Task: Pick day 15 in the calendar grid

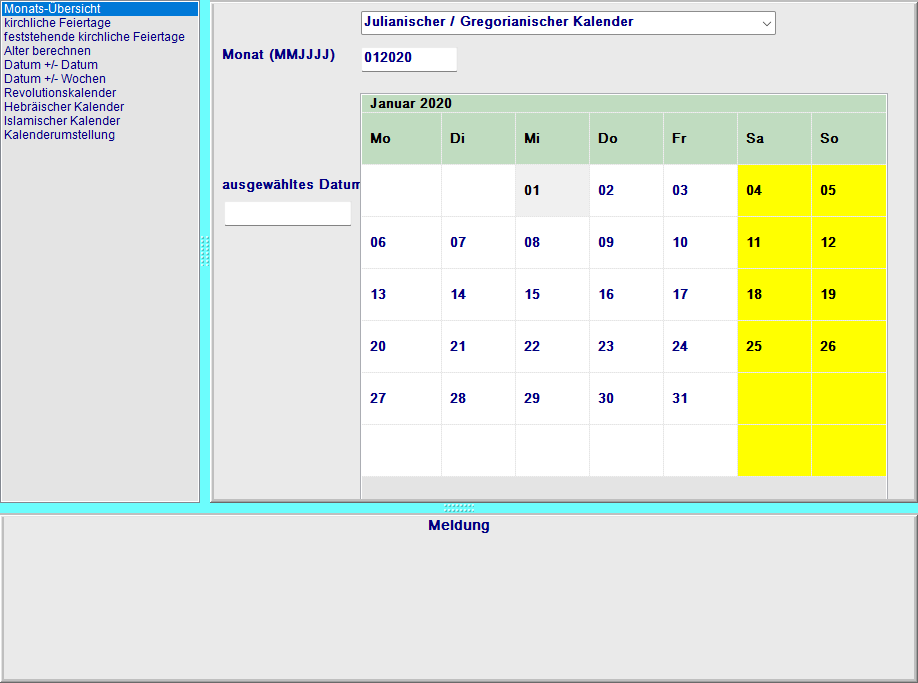Action: tap(532, 295)
